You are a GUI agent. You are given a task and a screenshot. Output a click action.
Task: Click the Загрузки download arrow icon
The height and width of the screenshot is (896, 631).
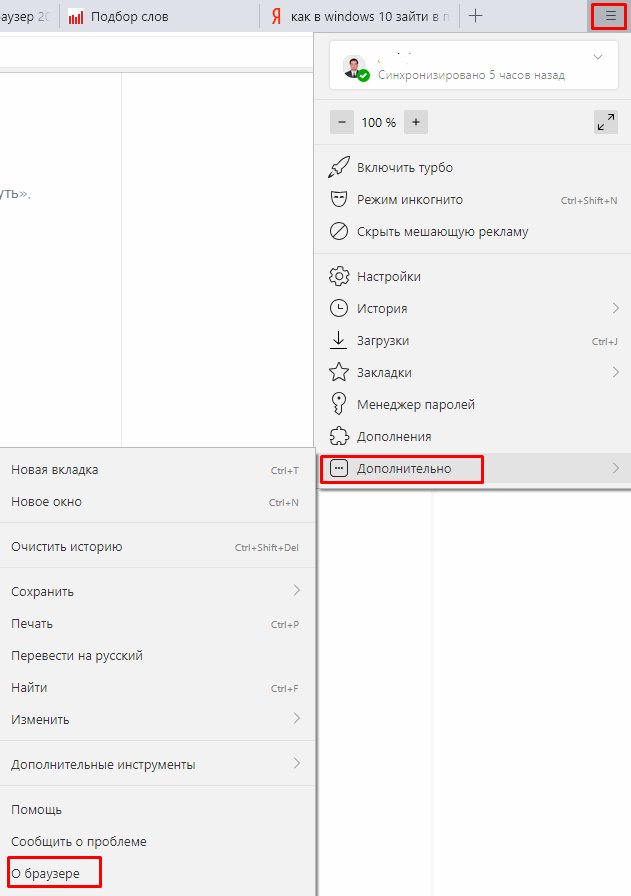click(339, 340)
